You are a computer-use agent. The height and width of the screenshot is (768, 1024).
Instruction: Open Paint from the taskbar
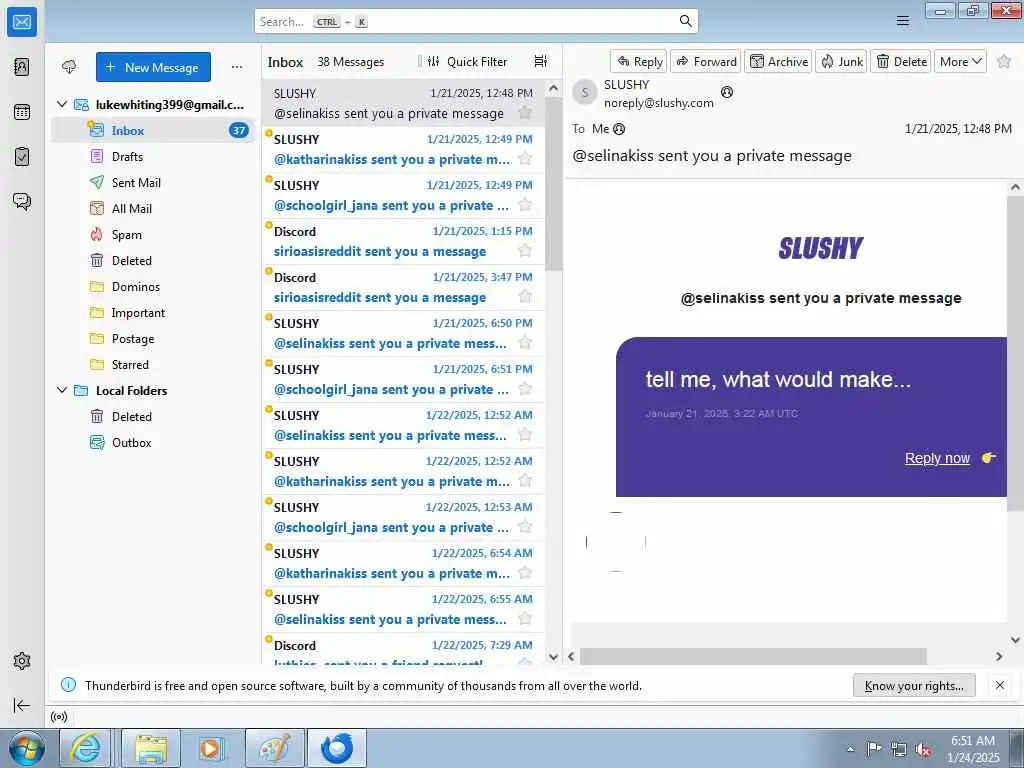274,748
